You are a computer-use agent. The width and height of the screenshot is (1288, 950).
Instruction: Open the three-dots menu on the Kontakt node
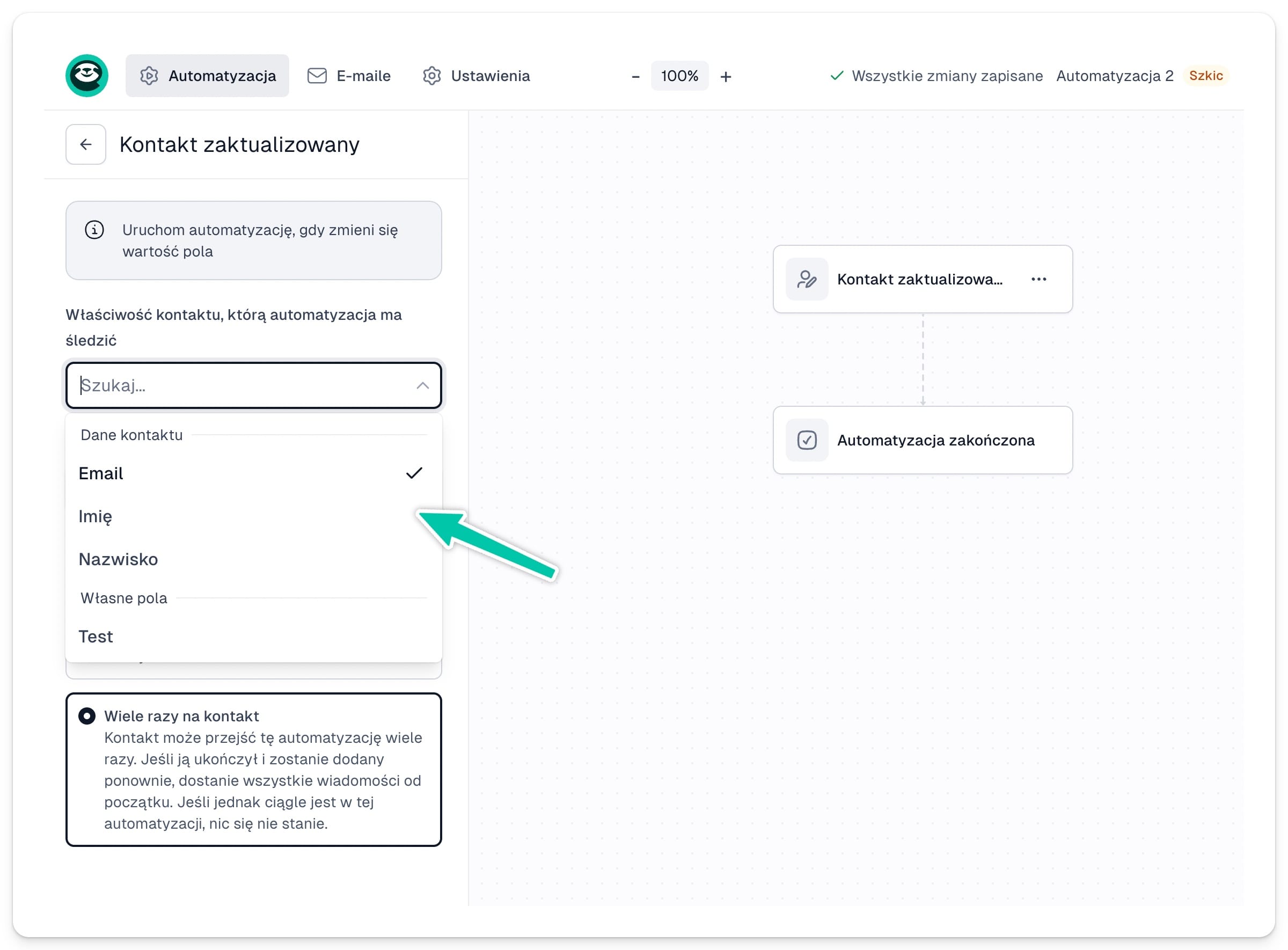point(1038,280)
